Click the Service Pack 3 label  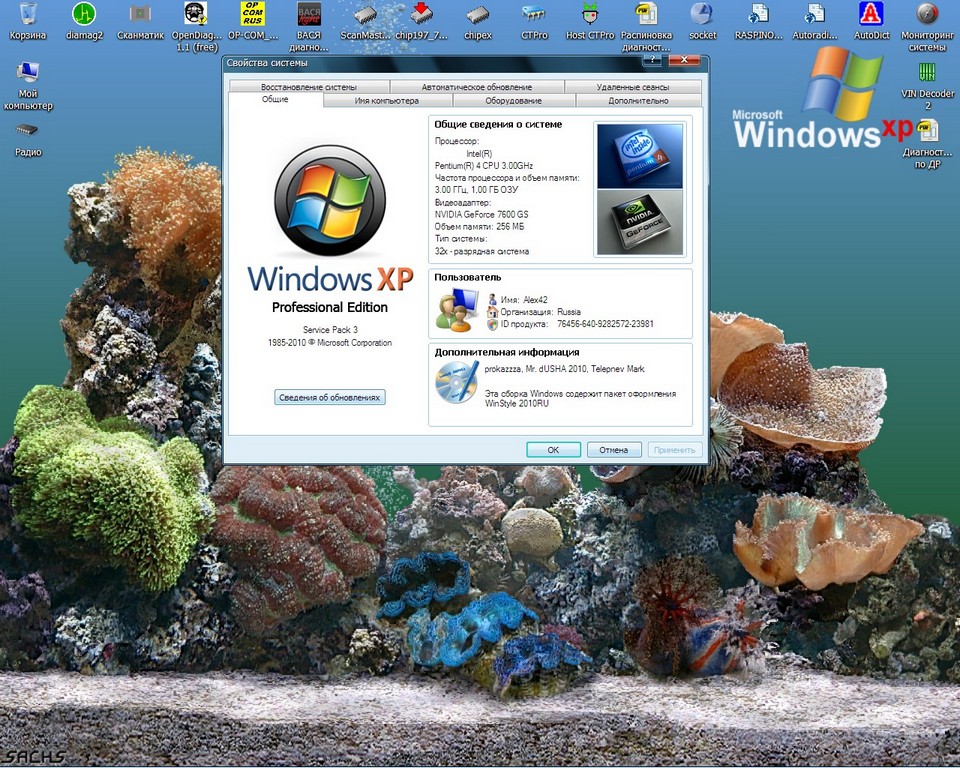tap(330, 329)
